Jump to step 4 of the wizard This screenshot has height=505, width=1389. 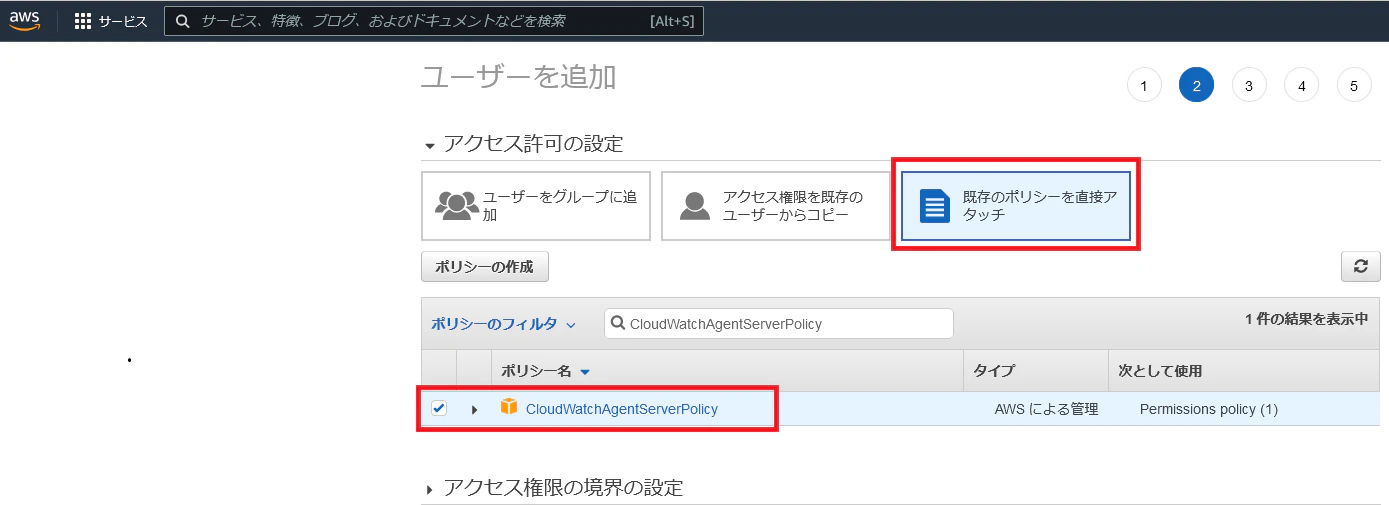pos(1301,86)
